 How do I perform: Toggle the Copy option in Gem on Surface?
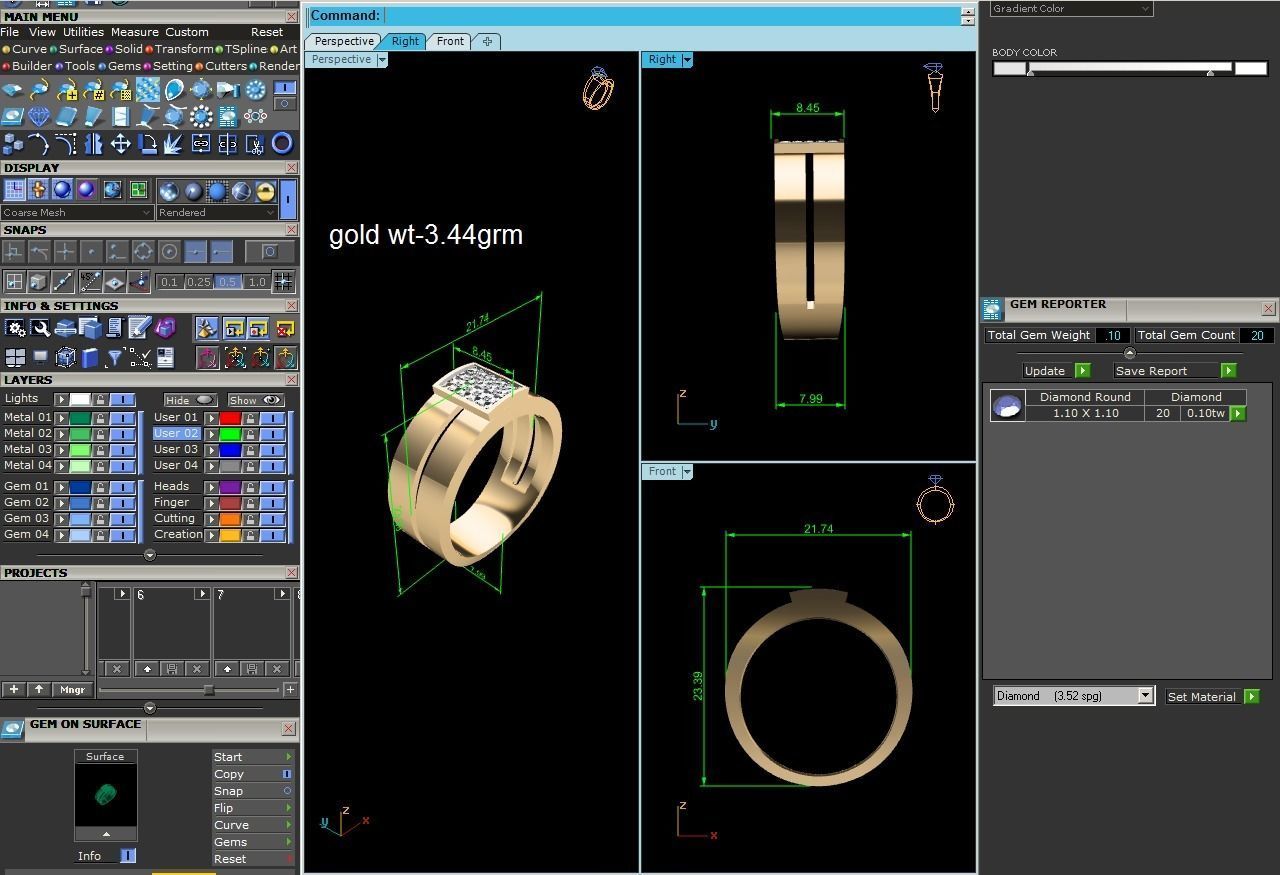pyautogui.click(x=287, y=774)
